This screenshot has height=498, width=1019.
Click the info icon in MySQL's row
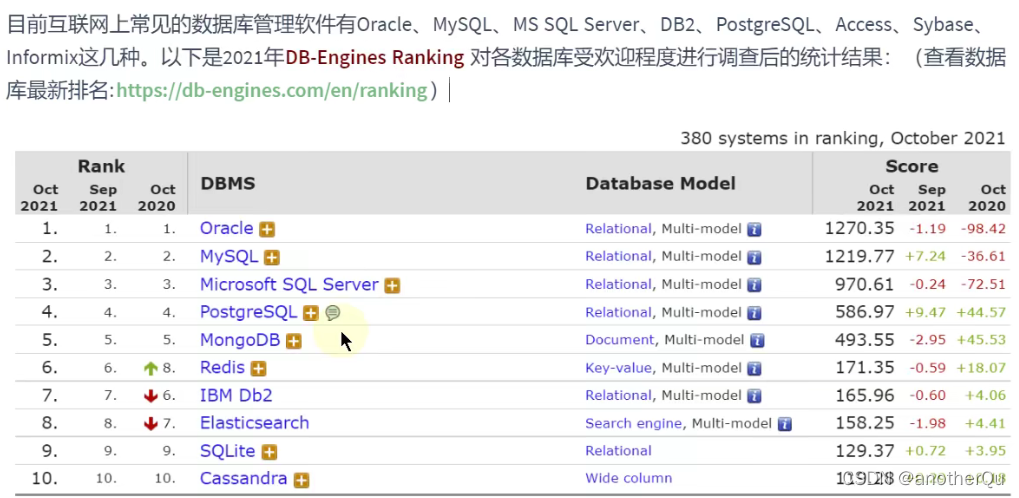[754, 257]
